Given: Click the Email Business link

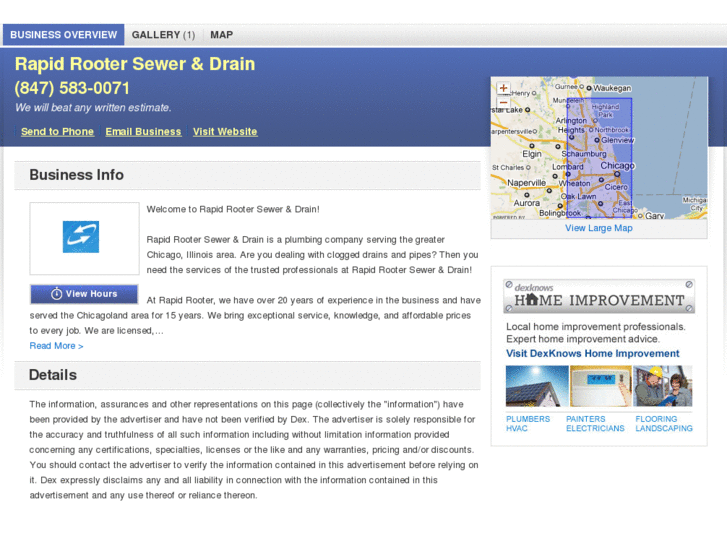Looking at the screenshot, I should coord(143,132).
